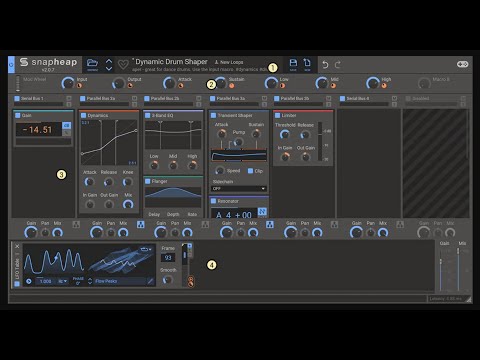Toggle Serial Bus 4 enable box
Viewport: 480px width, 360px height.
(342, 98)
